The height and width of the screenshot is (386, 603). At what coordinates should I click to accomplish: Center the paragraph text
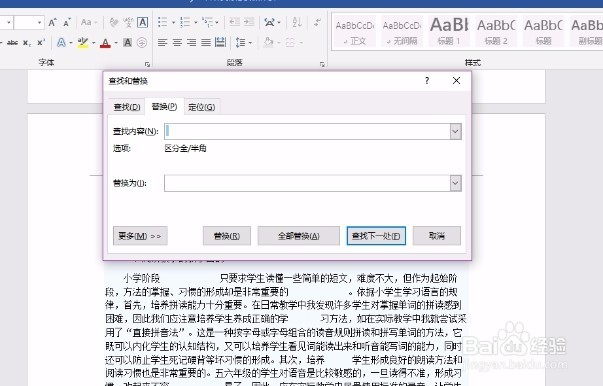(x=177, y=42)
